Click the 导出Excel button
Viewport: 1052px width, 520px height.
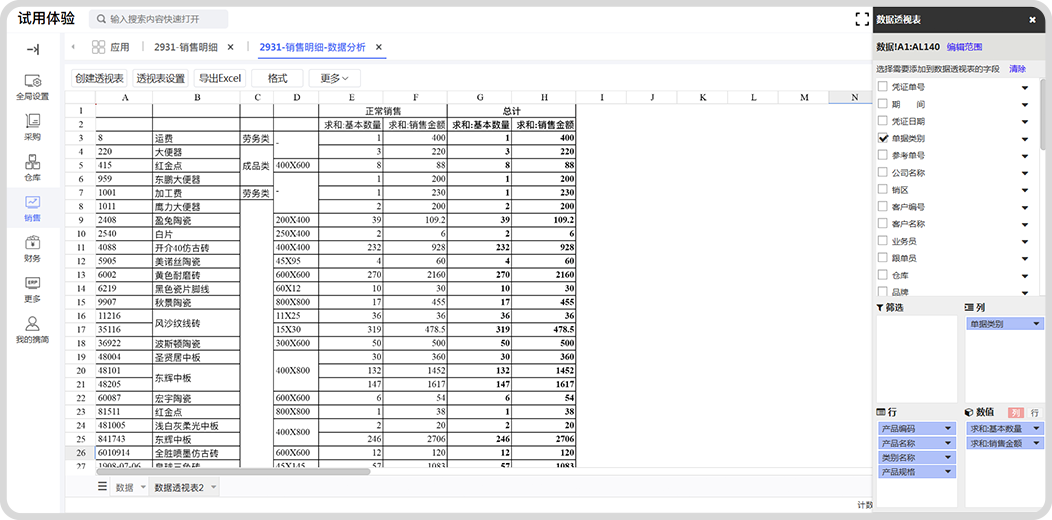pyautogui.click(x=220, y=79)
